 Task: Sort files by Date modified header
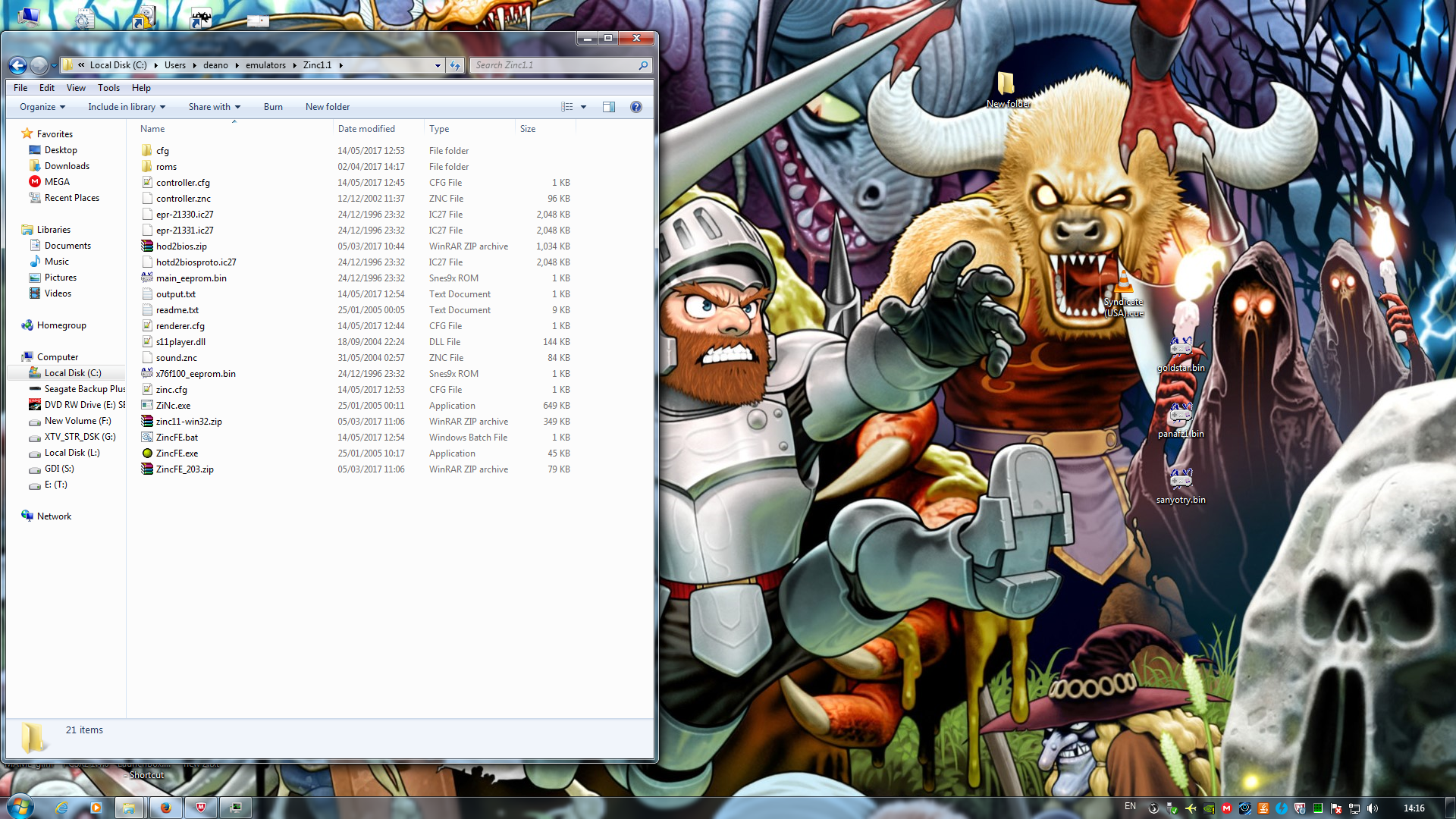pyautogui.click(x=366, y=129)
